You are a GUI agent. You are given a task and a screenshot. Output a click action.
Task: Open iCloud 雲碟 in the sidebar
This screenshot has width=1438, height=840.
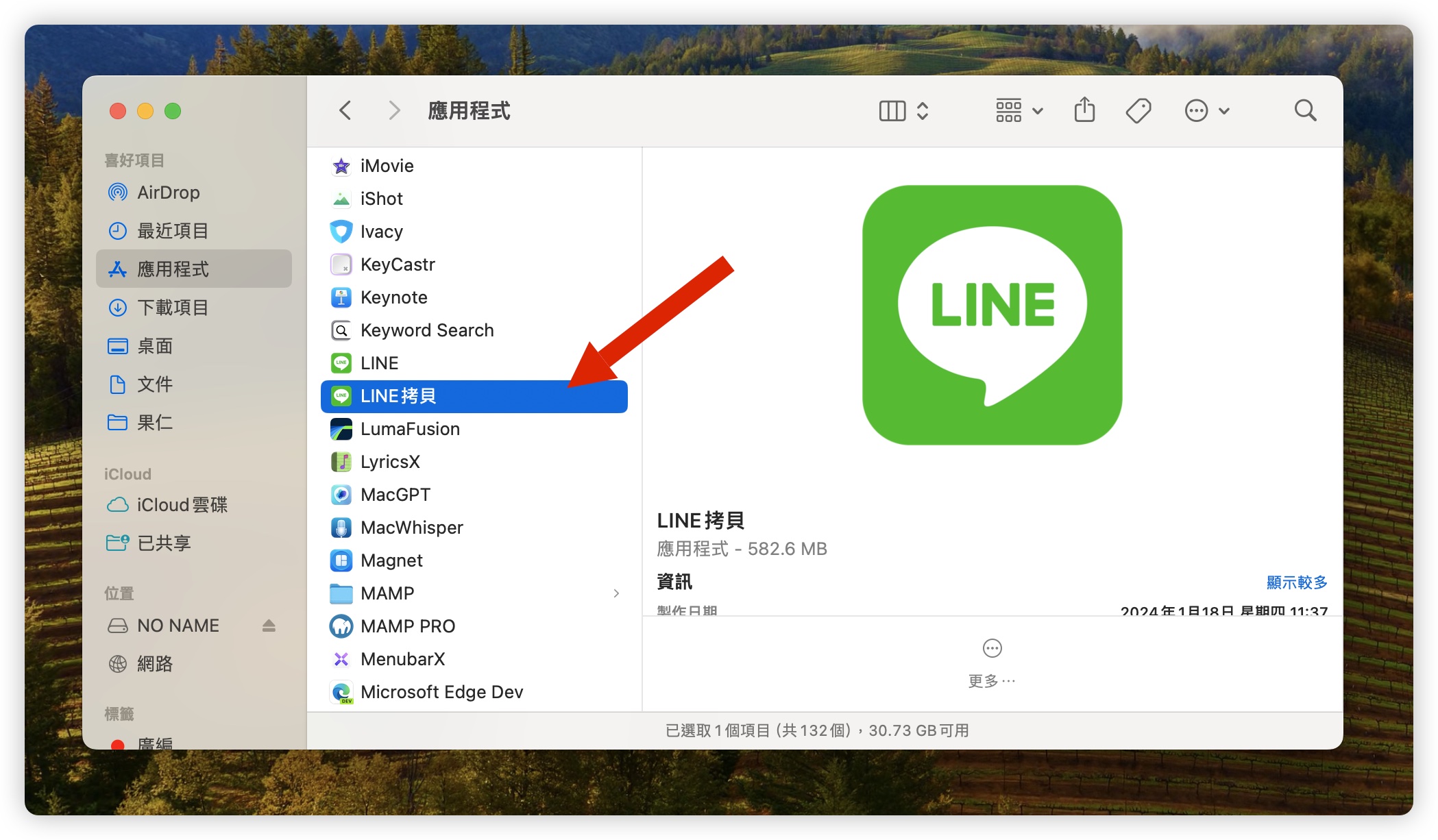click(x=194, y=505)
